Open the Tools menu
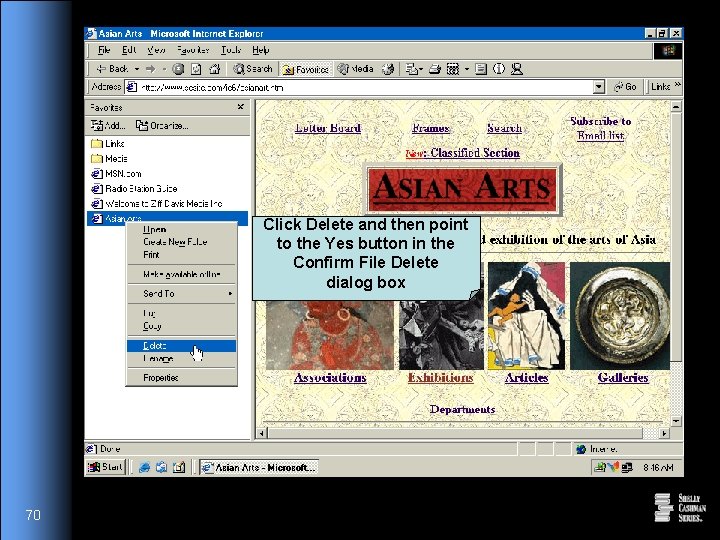The height and width of the screenshot is (540, 720). 230,50
